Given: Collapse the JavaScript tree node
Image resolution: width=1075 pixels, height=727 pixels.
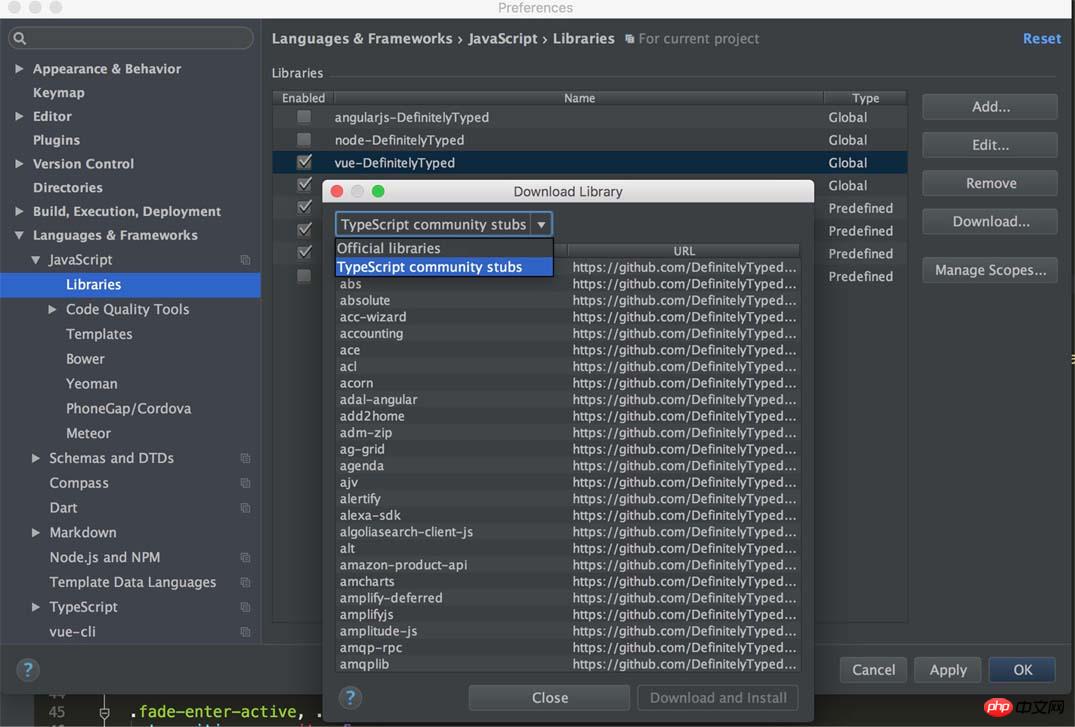Looking at the screenshot, I should coord(36,260).
